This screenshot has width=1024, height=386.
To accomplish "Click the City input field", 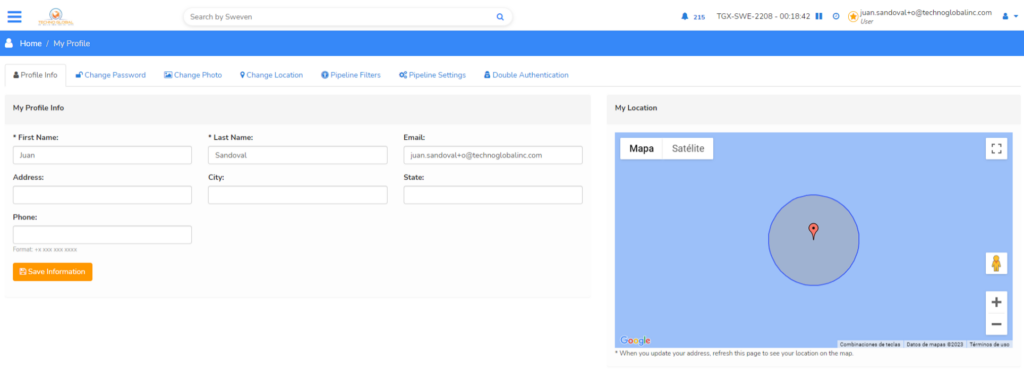I will 298,195.
